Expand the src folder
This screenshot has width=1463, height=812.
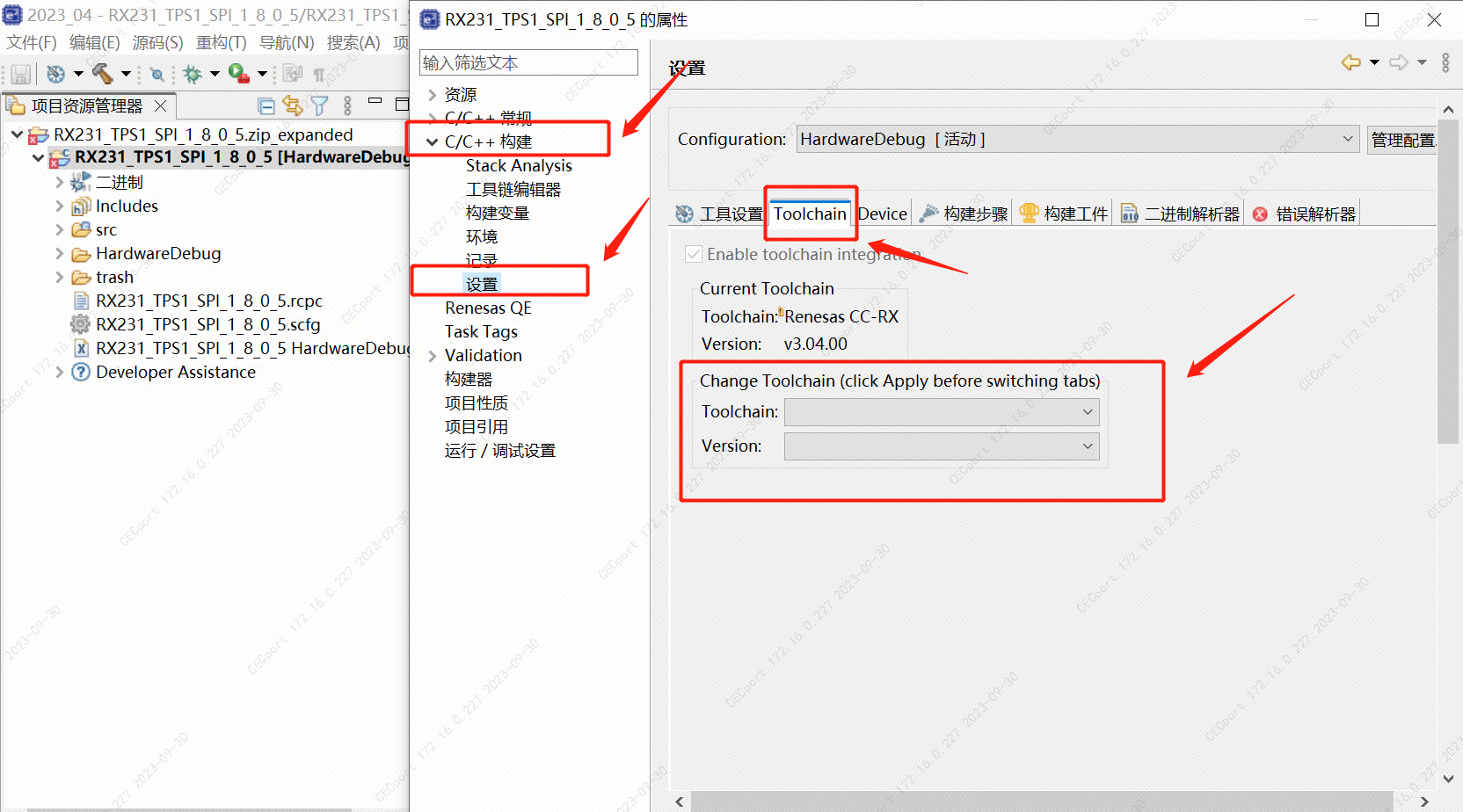pos(59,229)
